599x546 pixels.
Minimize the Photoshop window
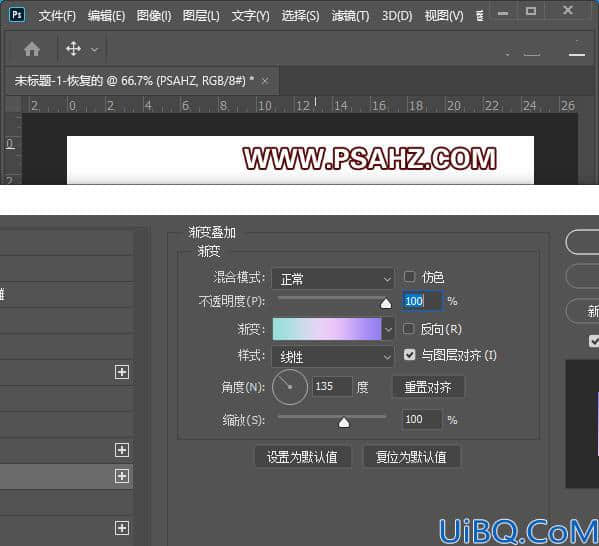click(x=503, y=13)
